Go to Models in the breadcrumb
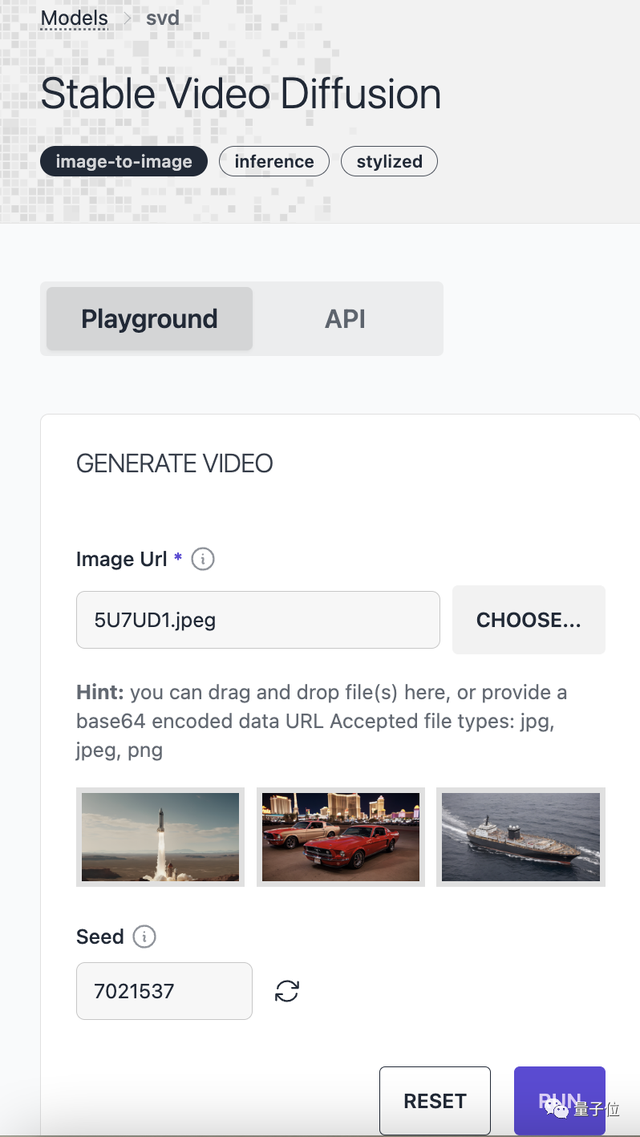The width and height of the screenshot is (640, 1137). pos(74,18)
